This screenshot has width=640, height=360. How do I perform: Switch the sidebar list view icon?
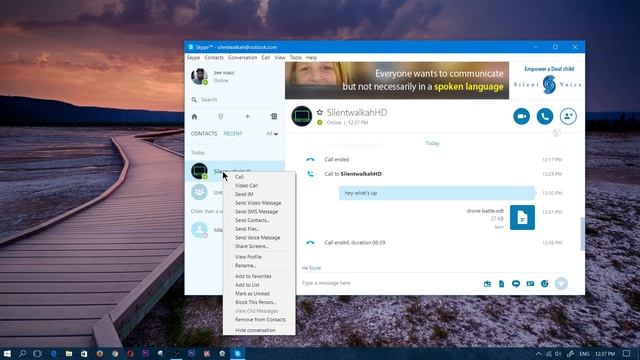point(273,117)
